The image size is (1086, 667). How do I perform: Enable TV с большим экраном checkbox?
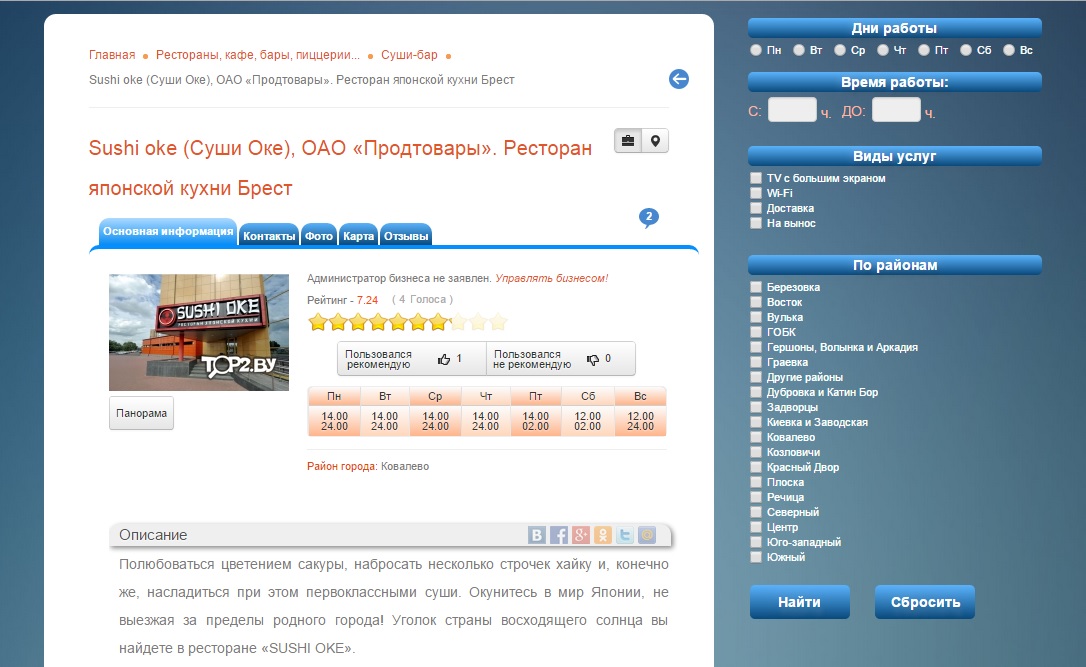click(756, 178)
